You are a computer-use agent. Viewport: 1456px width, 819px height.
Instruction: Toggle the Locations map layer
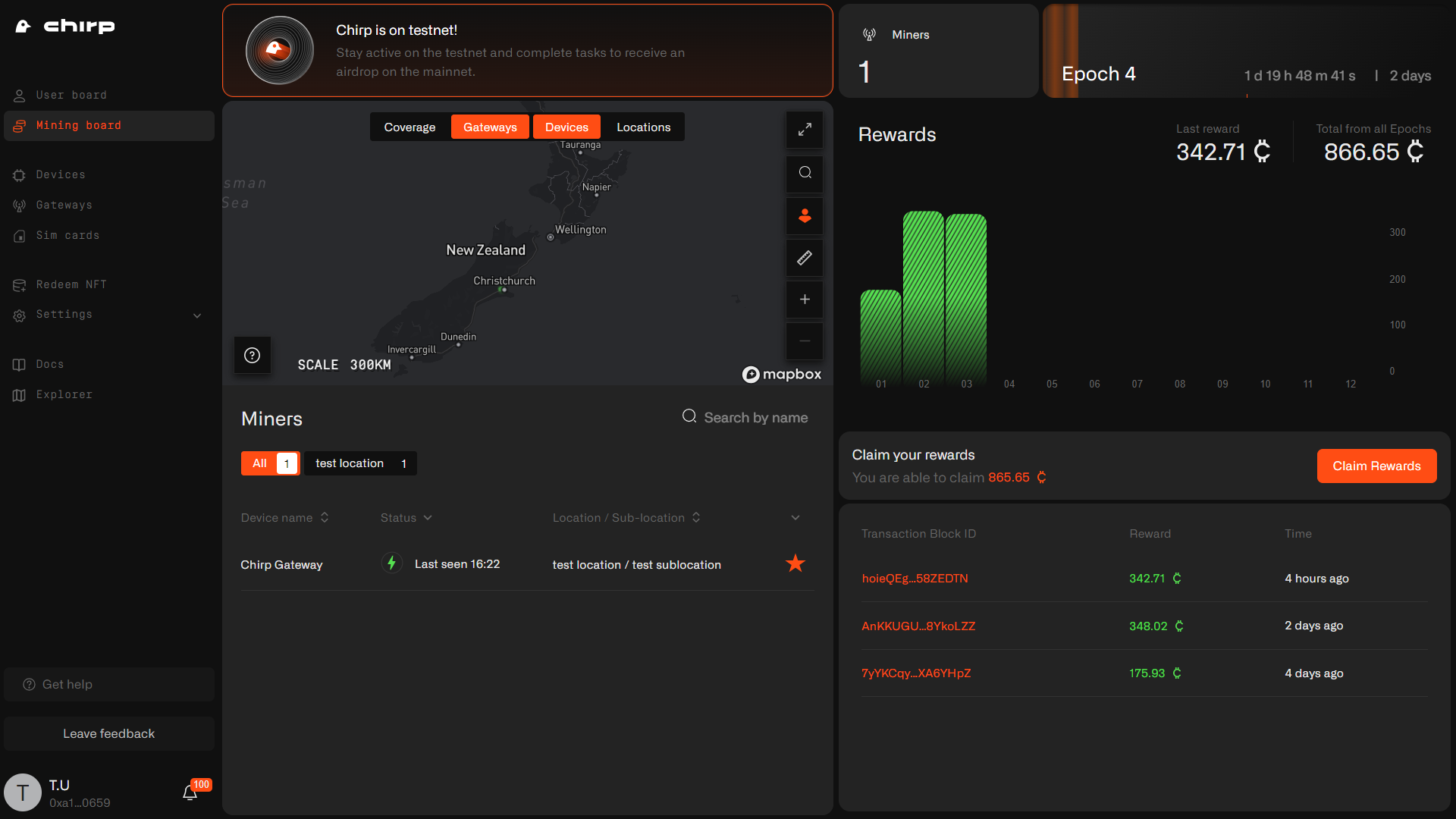pyautogui.click(x=643, y=127)
